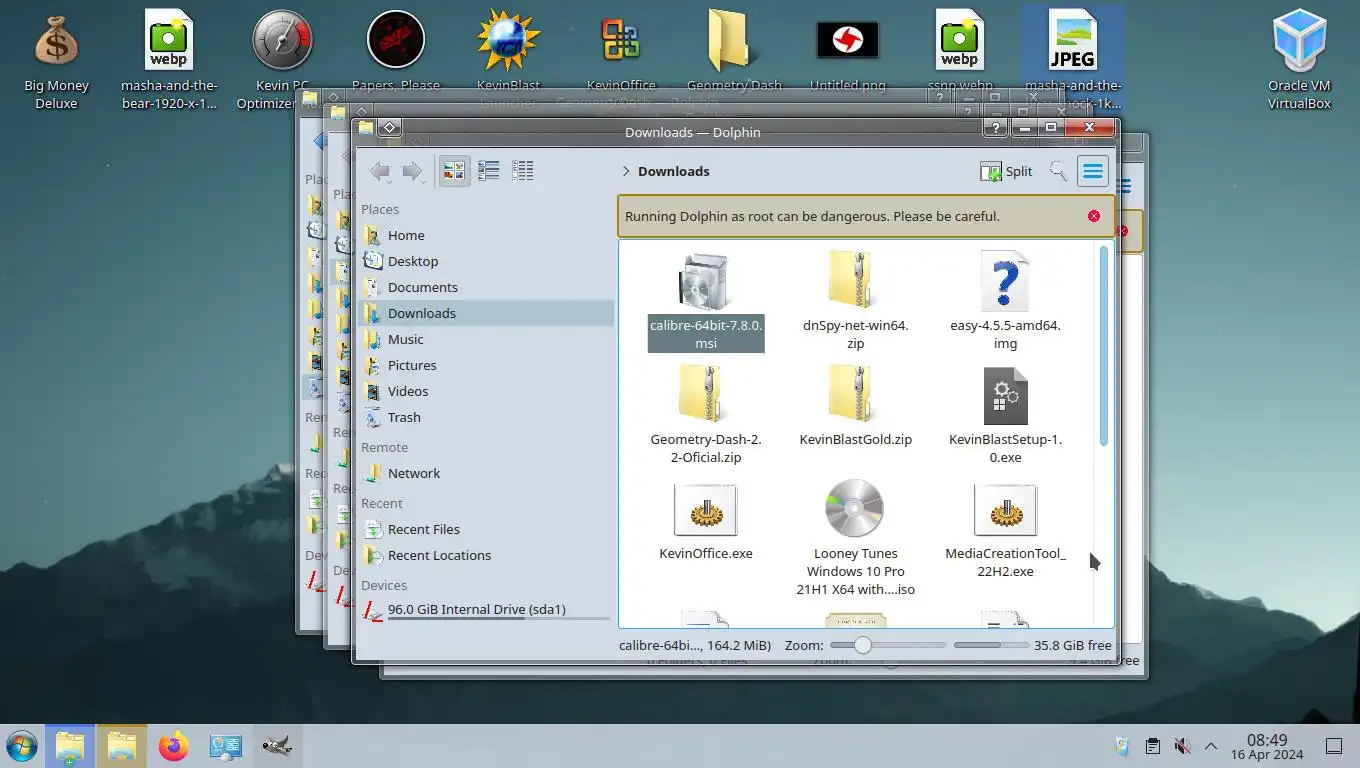1360x768 pixels.
Task: Select the masha JPEG desktop file
Action: point(1073,60)
